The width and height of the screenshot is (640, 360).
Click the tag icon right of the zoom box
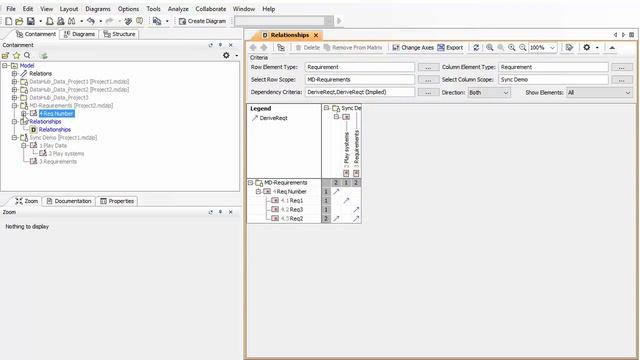click(x=569, y=48)
